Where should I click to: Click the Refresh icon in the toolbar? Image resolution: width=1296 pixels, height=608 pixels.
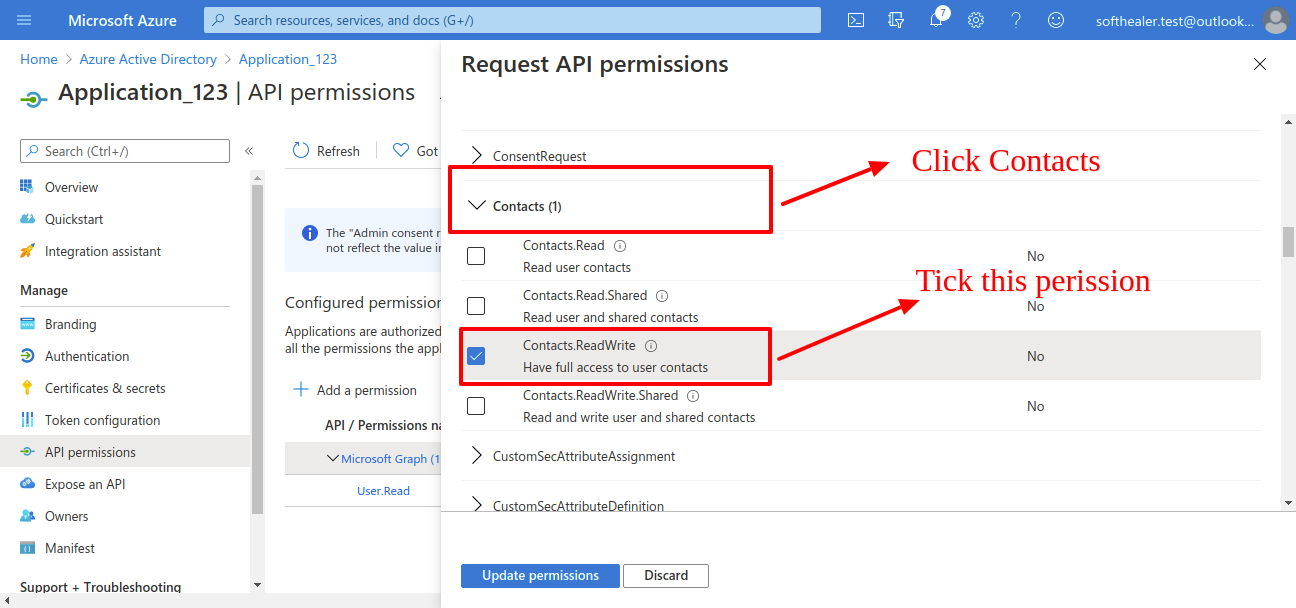301,150
